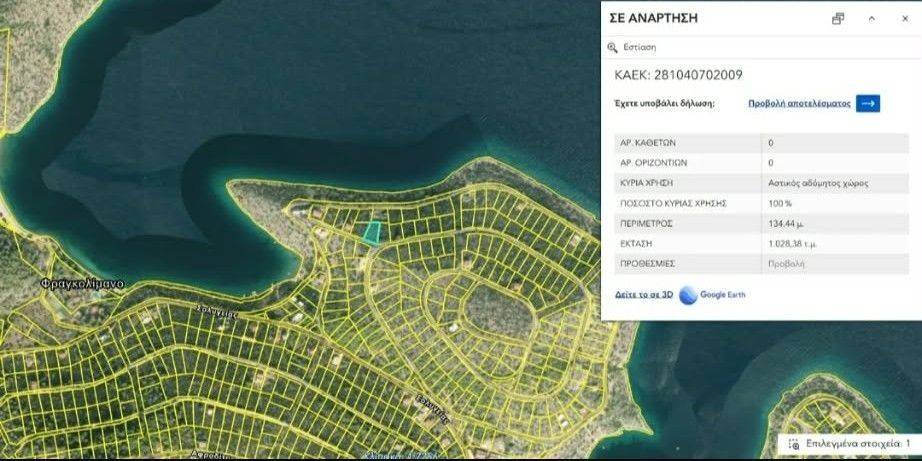This screenshot has height=461, width=922.
Task: Click the Αστικός αδόμητος χώρος value
Action: tap(818, 183)
